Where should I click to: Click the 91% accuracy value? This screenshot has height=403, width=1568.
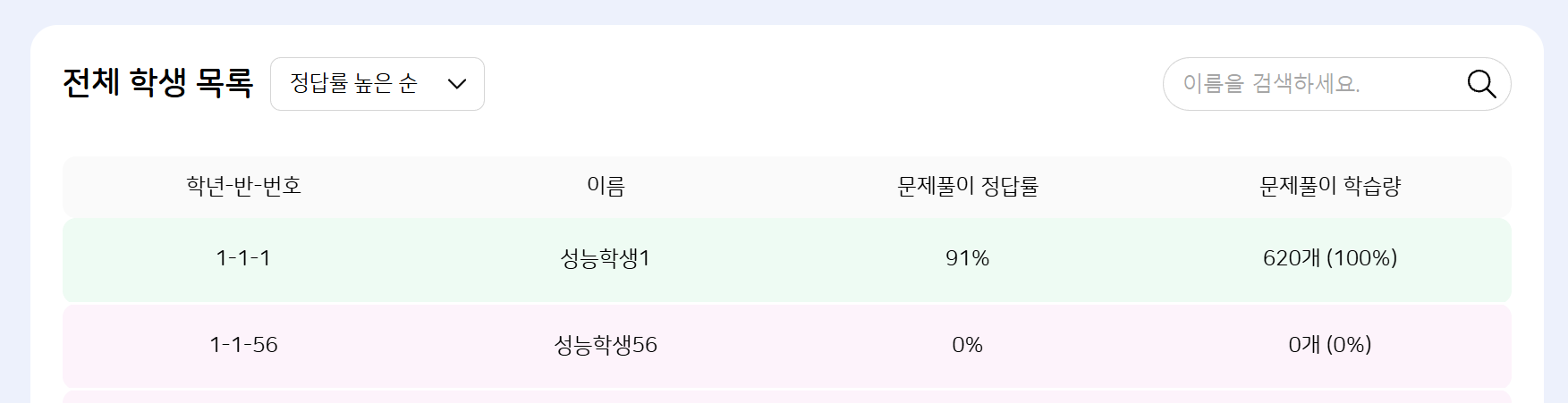(968, 258)
